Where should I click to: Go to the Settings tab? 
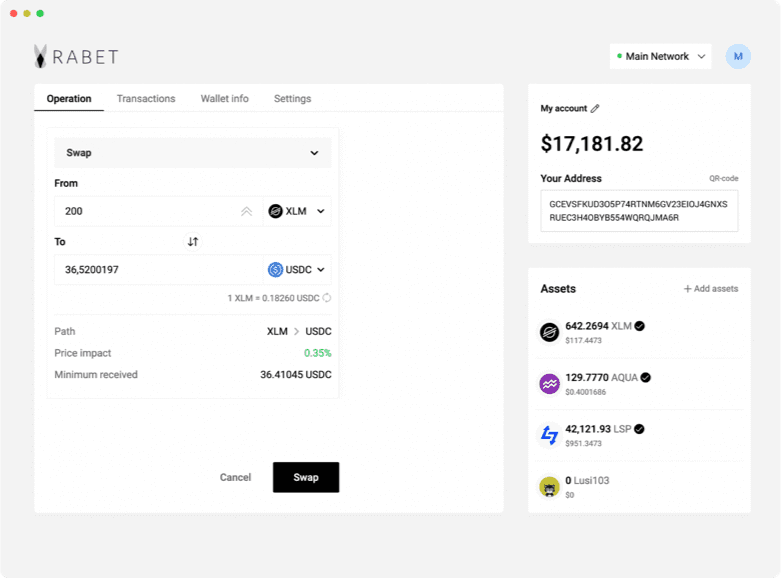[x=292, y=99]
